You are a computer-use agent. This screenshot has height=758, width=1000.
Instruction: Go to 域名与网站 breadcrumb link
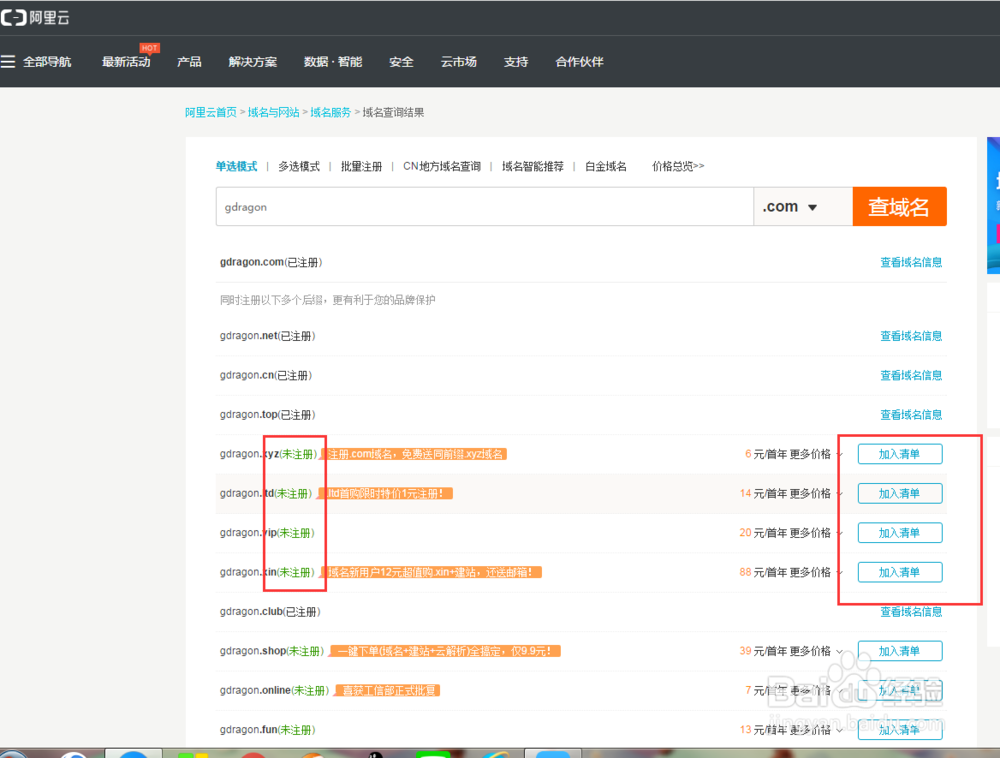coord(273,112)
